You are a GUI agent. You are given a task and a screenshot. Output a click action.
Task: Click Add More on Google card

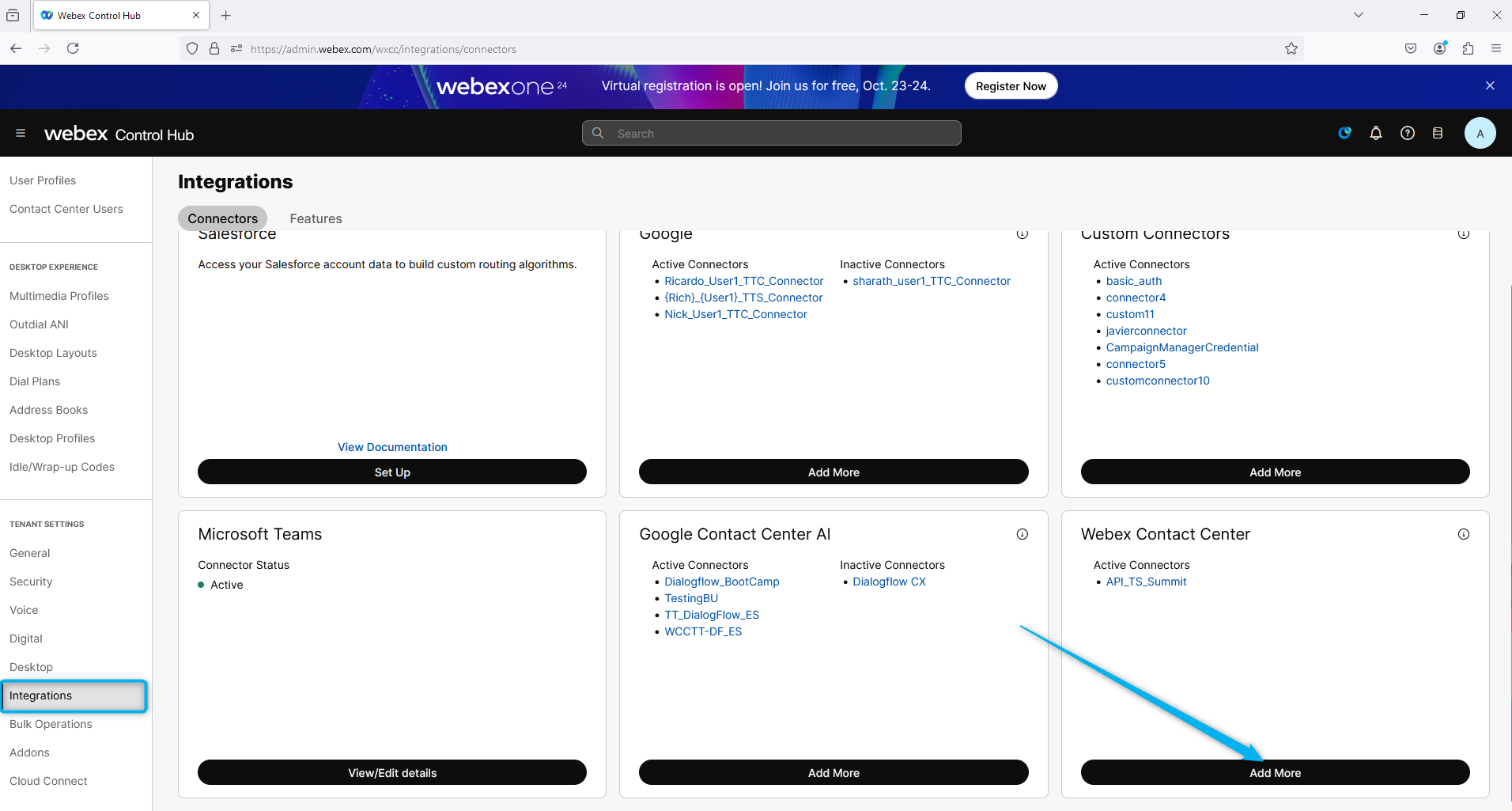[x=833, y=472]
